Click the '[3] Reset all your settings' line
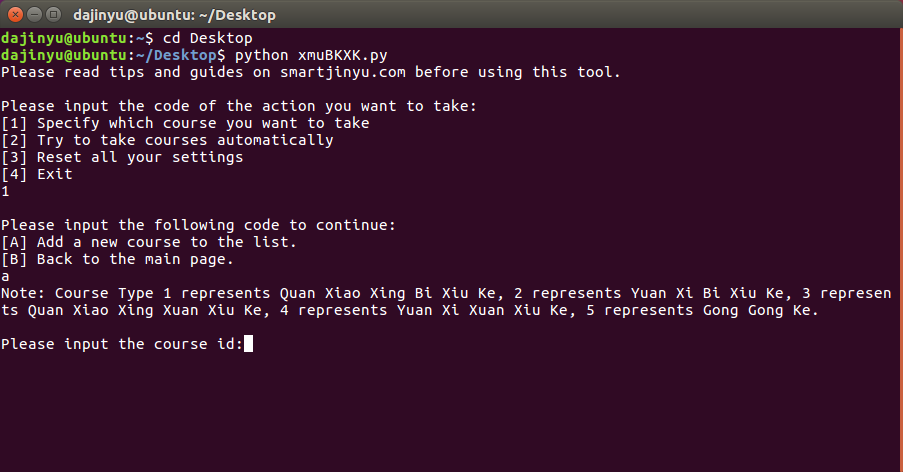Viewport: 903px width, 472px height. tap(122, 157)
